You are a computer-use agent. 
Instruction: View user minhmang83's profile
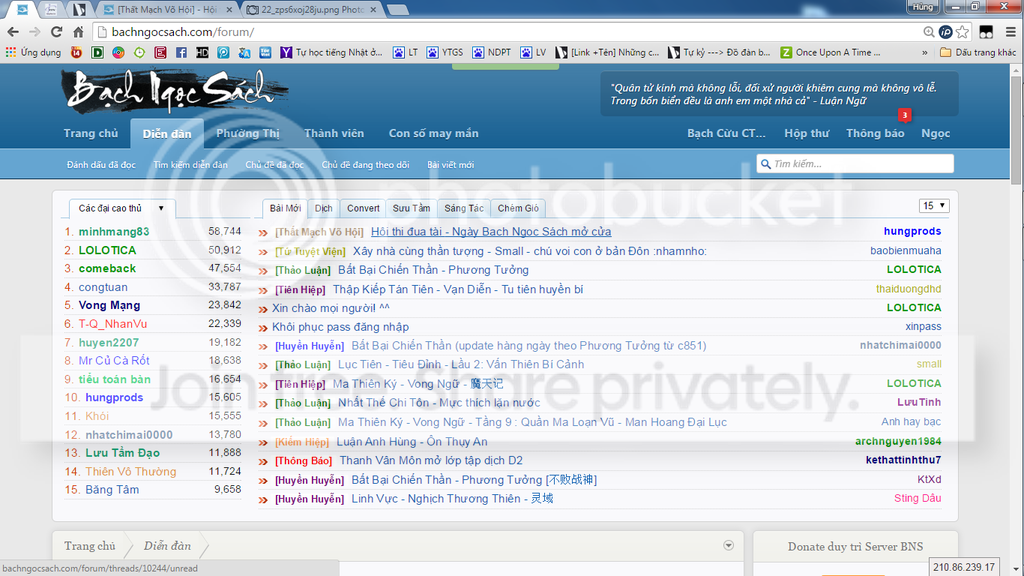pos(113,231)
